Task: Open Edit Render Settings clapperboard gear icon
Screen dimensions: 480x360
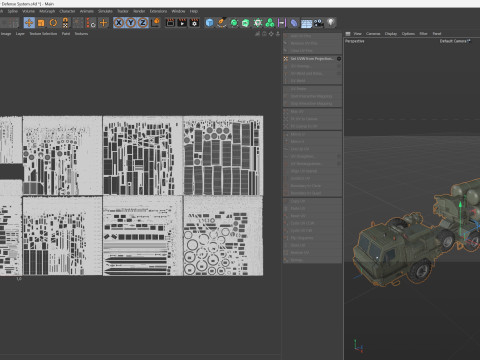Action: (x=194, y=23)
